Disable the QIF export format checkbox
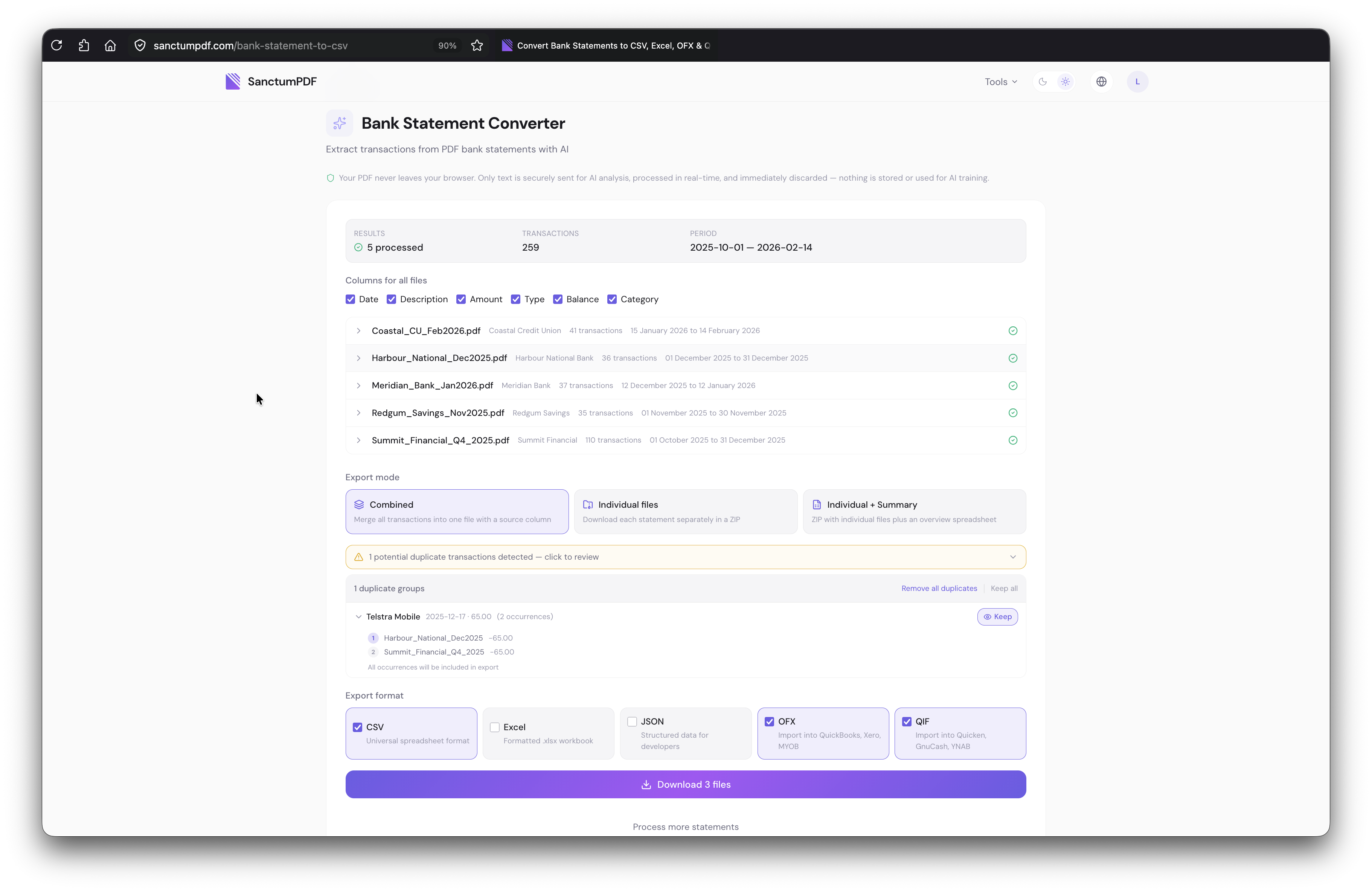 click(907, 722)
